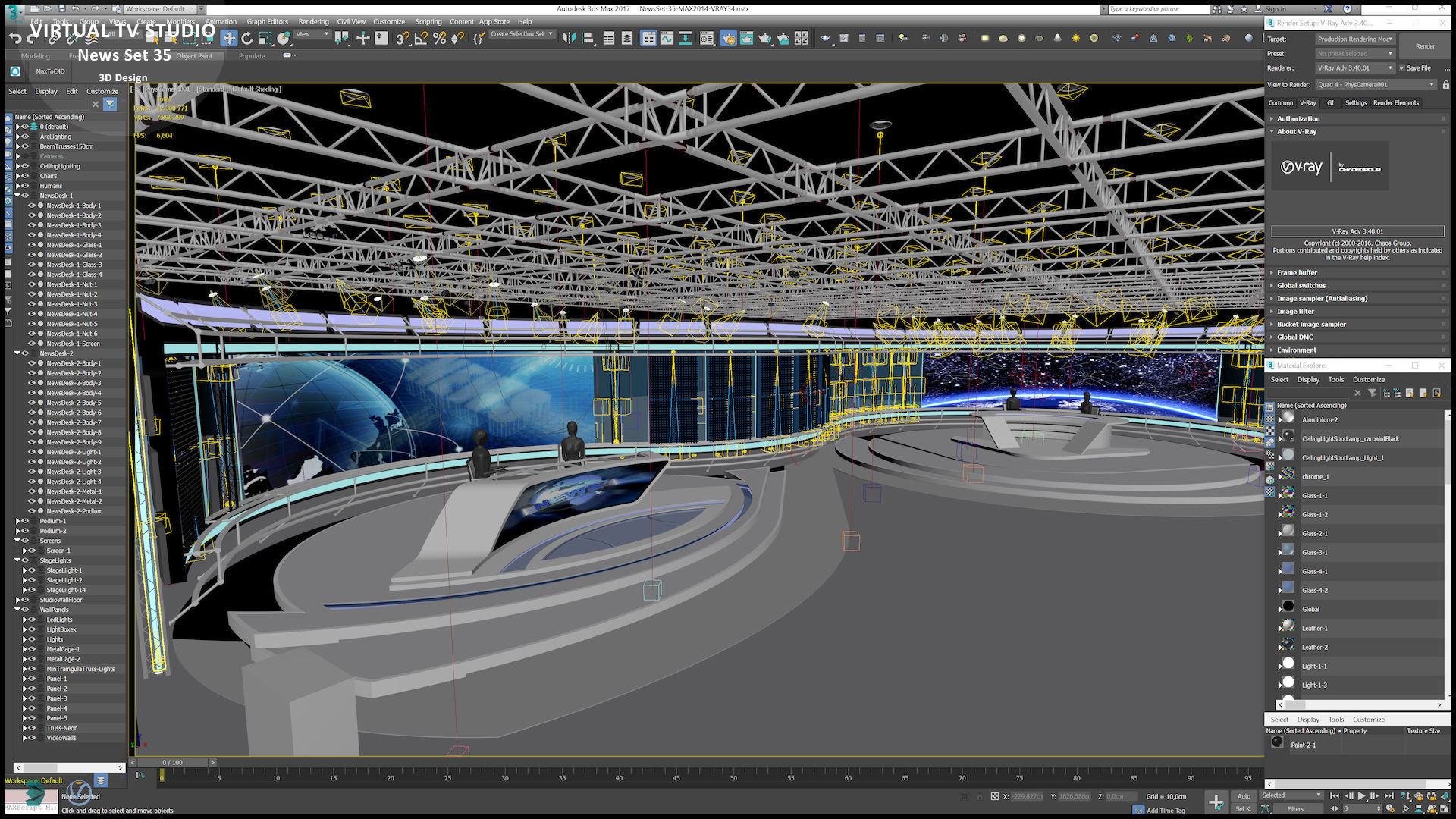Open the Renderer dropdown

click(x=1354, y=68)
